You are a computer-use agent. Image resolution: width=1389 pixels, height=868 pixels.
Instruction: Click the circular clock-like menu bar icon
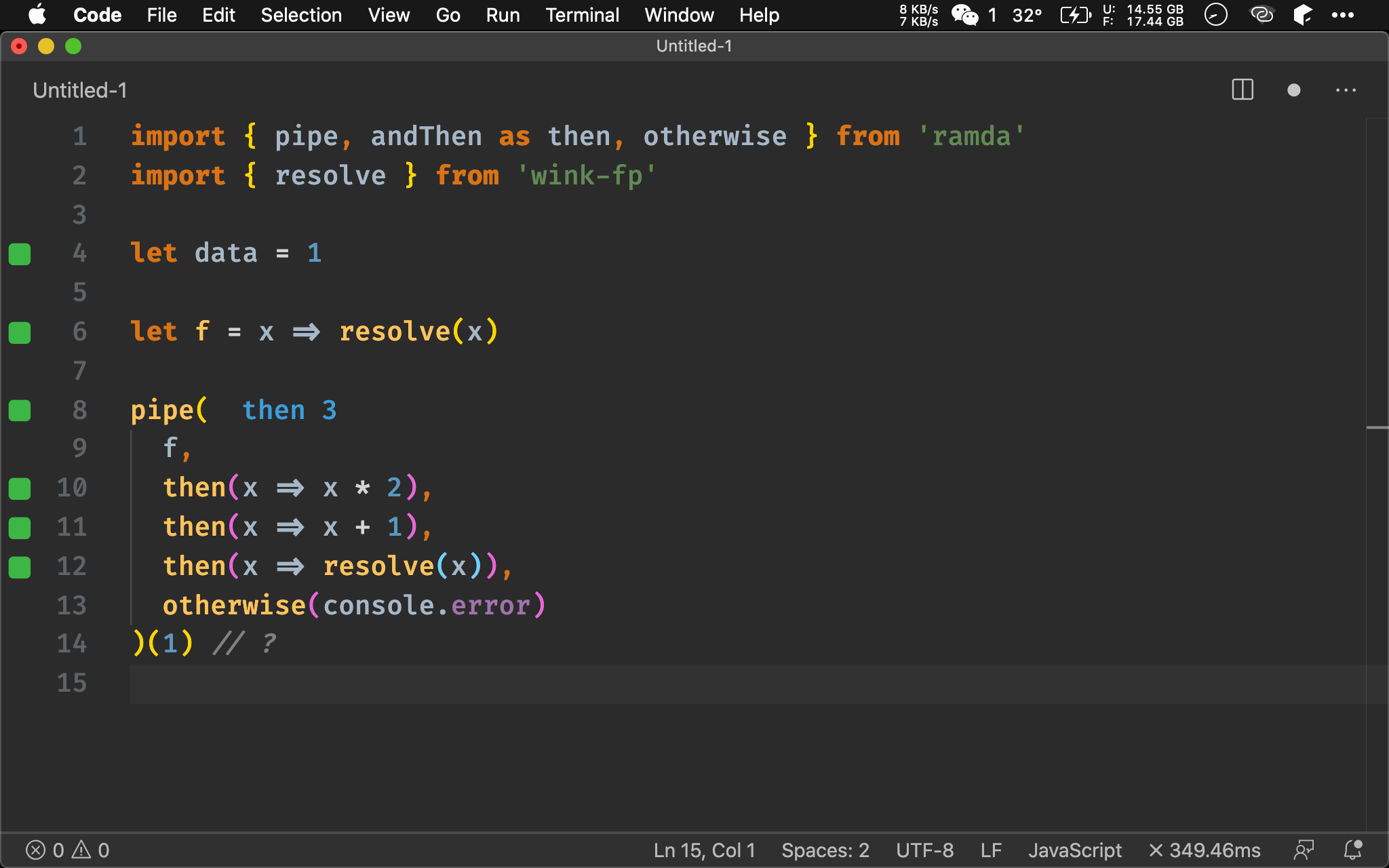[x=1215, y=14]
